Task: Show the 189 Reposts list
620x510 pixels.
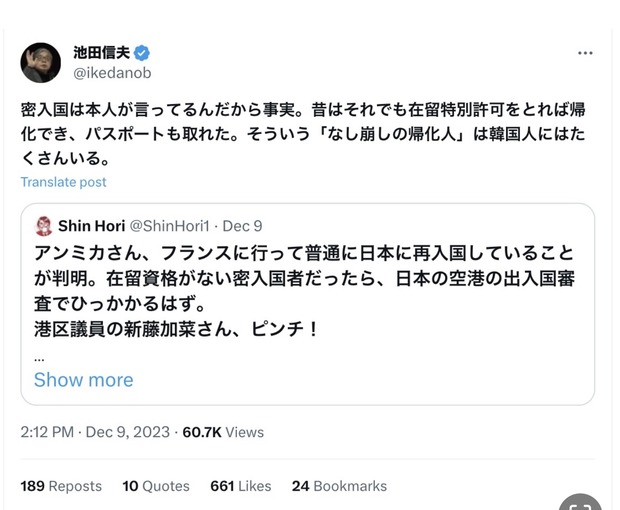Action: click(x=61, y=486)
